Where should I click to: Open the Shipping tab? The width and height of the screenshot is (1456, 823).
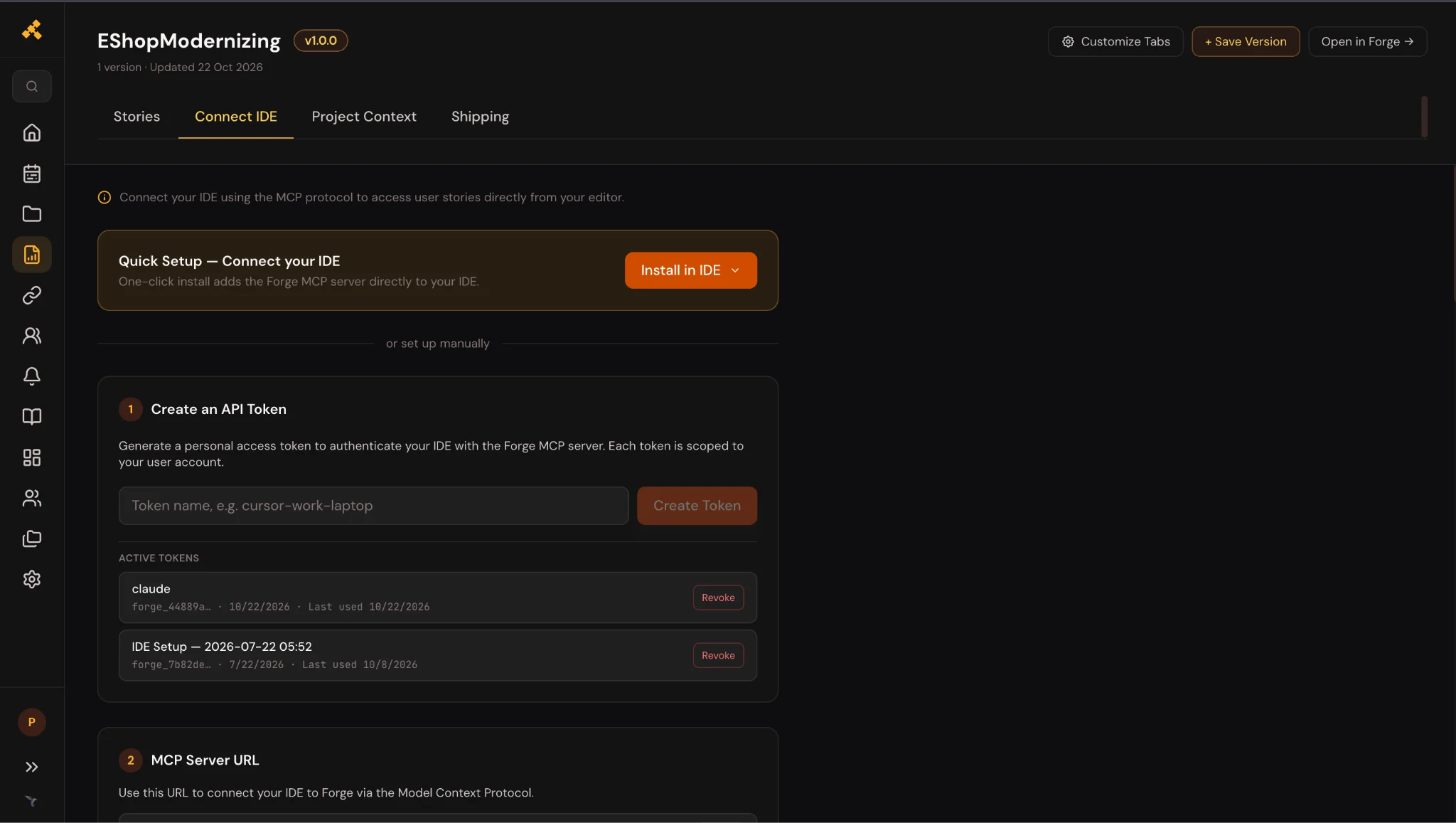click(x=480, y=117)
